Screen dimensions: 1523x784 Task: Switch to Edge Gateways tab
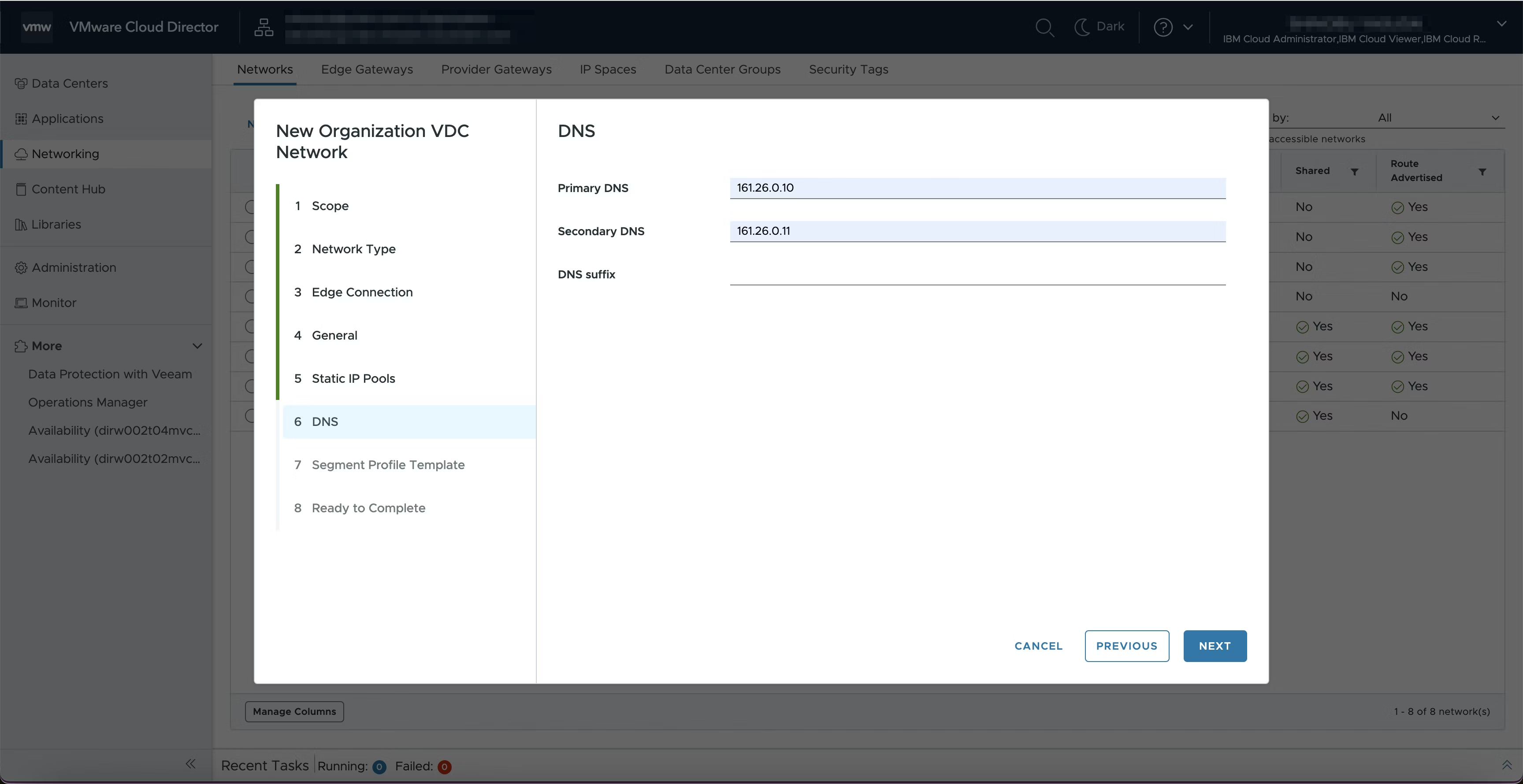(x=367, y=69)
